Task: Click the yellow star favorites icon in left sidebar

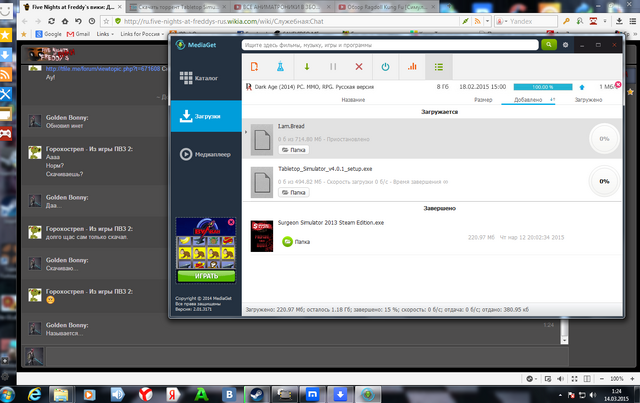Action: coord(6,35)
